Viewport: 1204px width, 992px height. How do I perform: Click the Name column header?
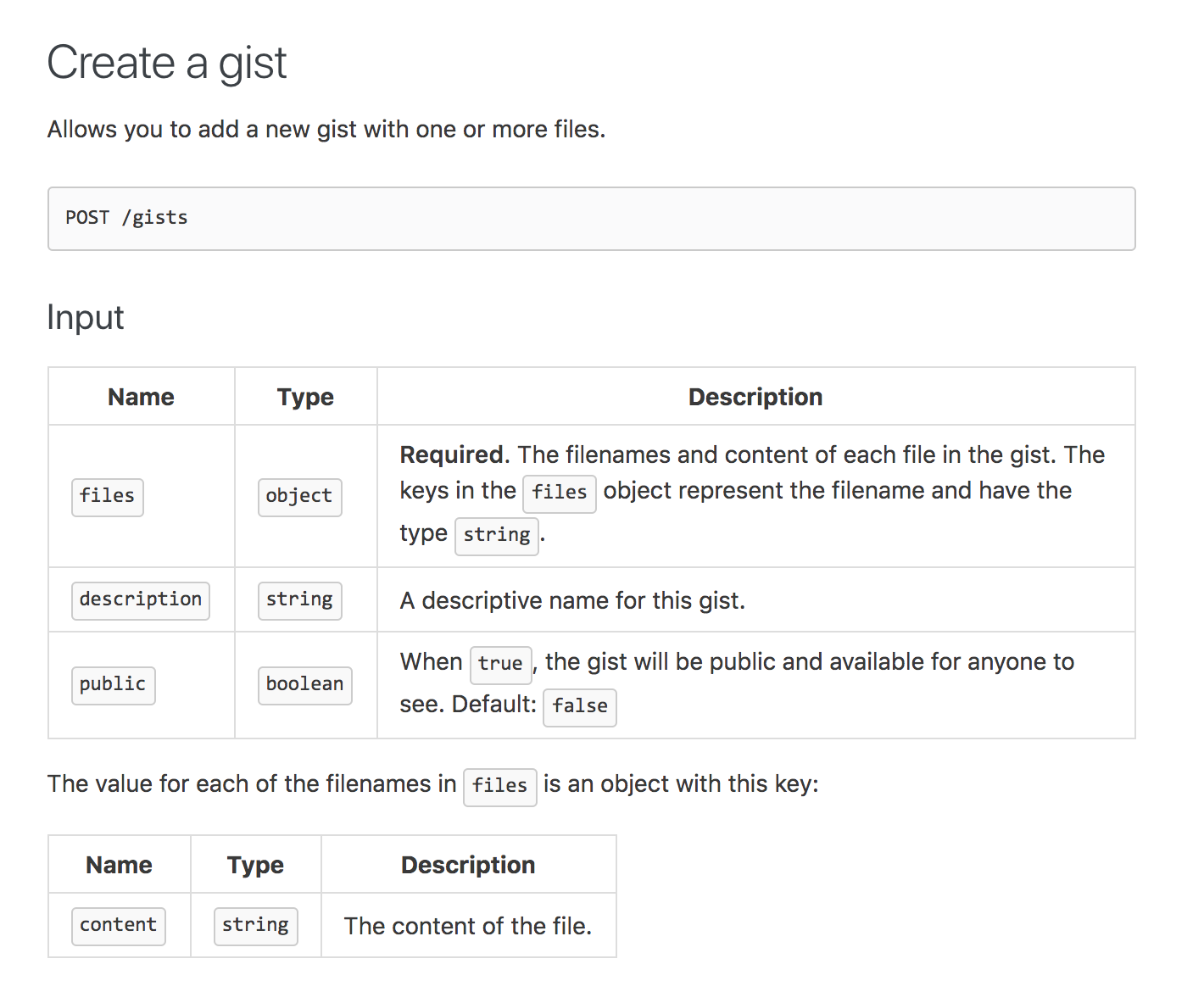coord(141,396)
